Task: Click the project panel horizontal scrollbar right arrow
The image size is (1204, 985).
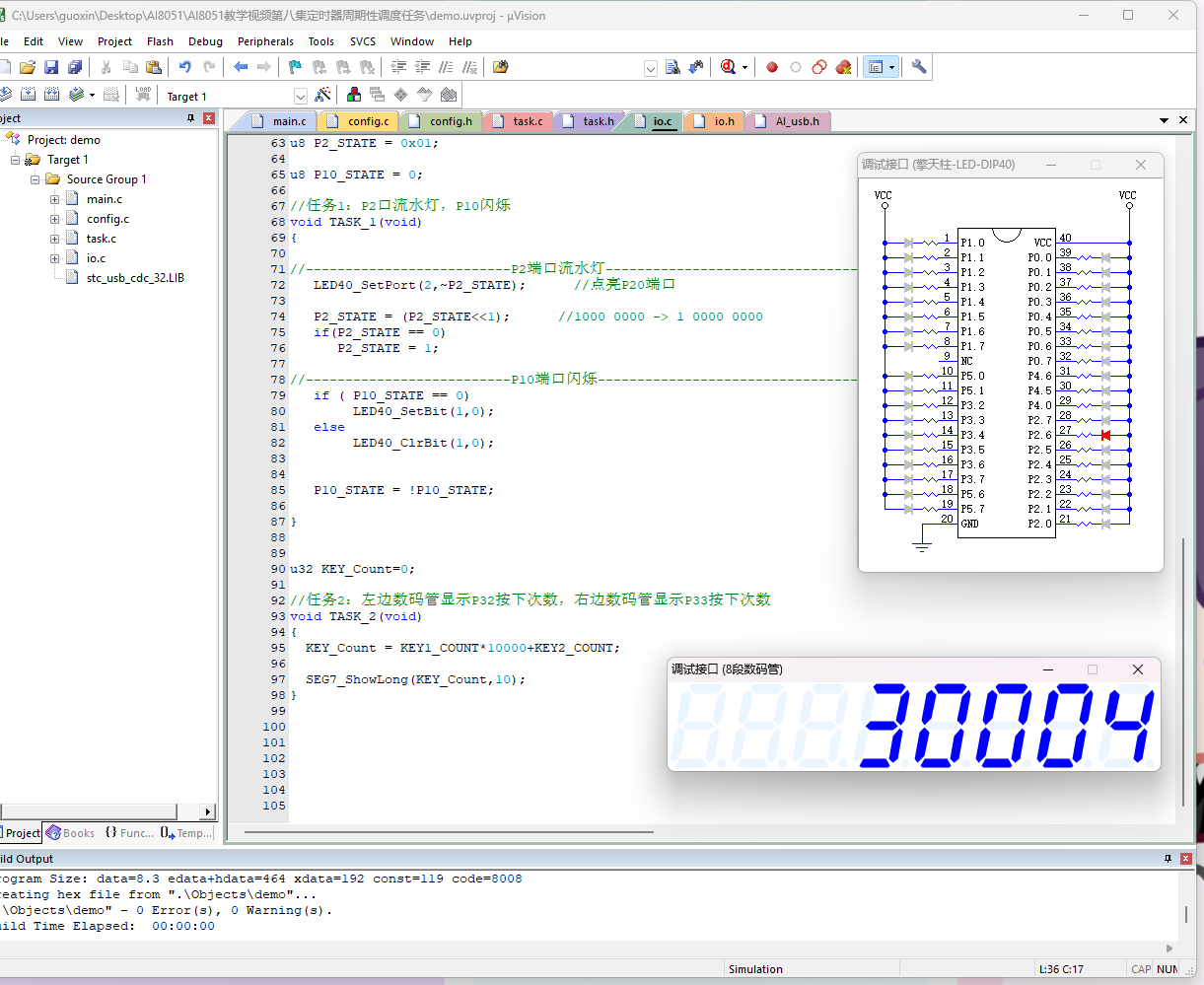Action: 207,812
